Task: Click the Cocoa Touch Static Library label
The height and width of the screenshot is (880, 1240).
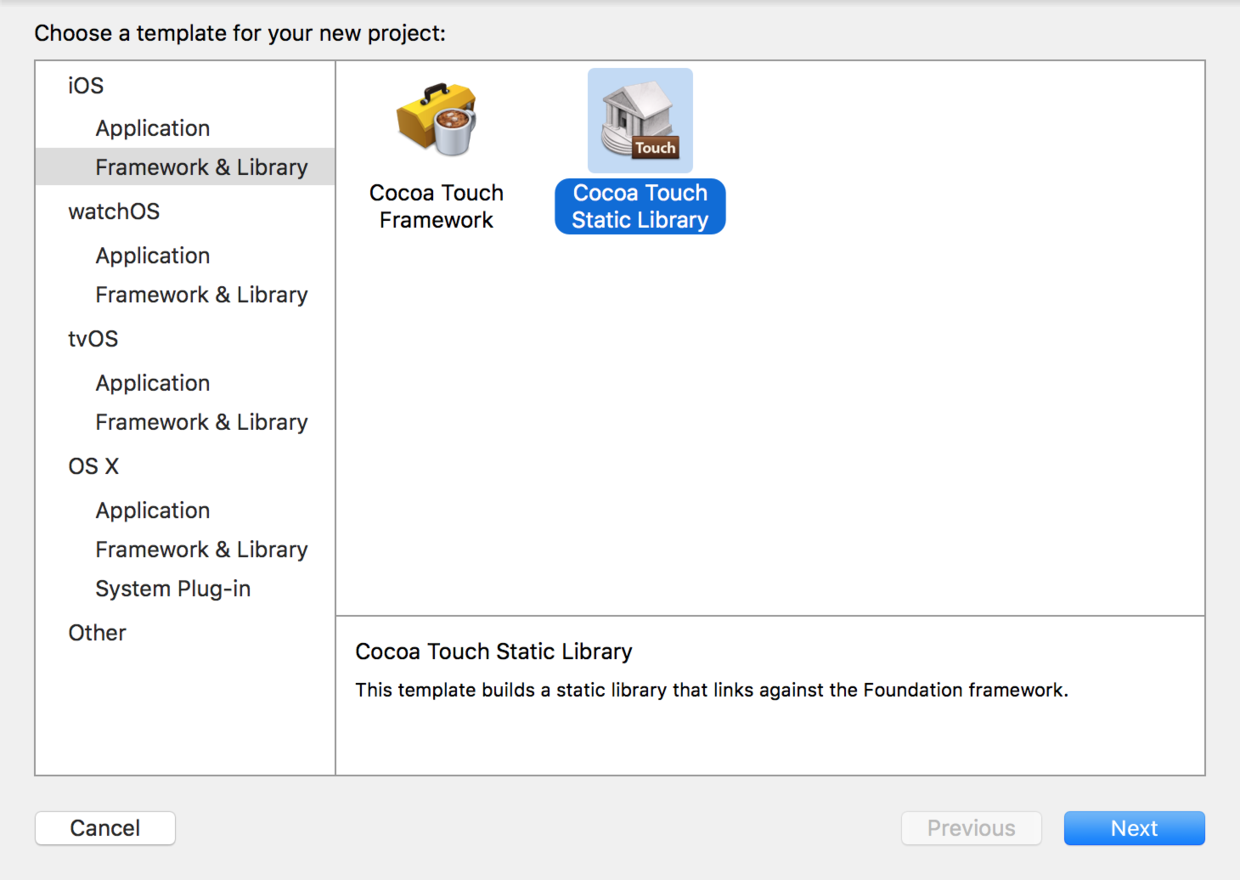Action: coord(640,206)
